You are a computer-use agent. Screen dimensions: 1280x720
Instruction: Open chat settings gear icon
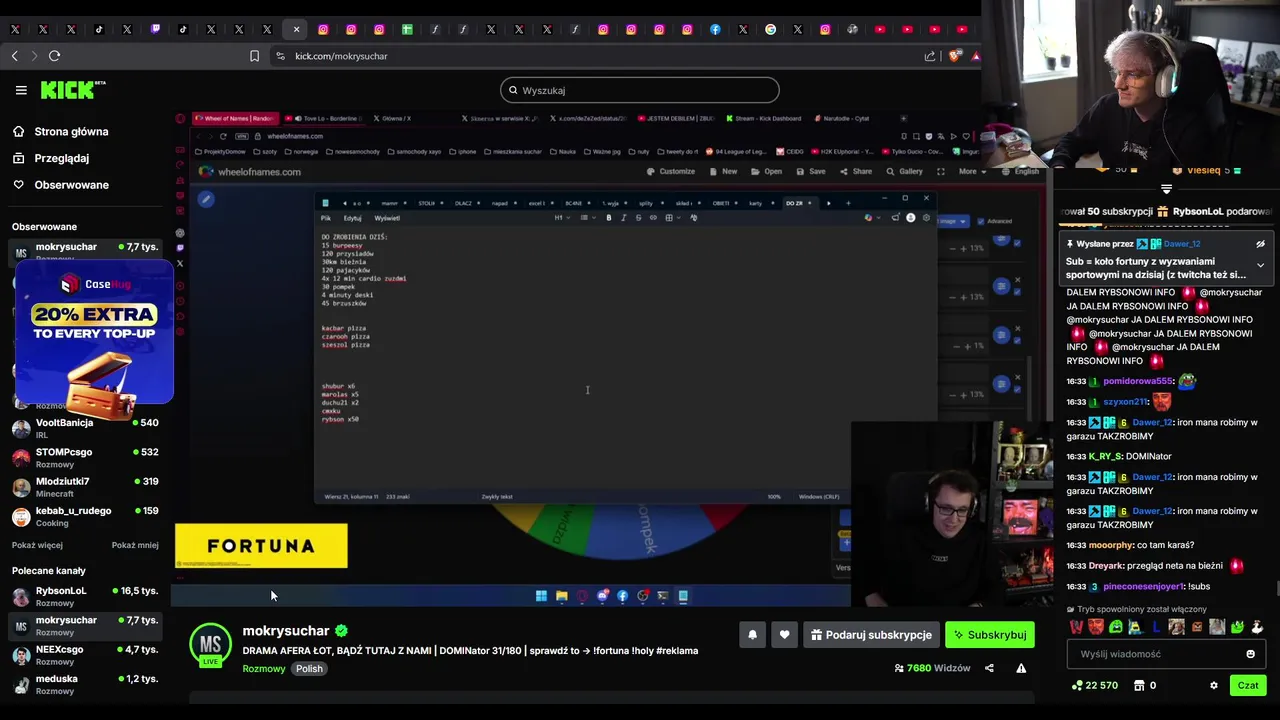pyautogui.click(x=1214, y=685)
